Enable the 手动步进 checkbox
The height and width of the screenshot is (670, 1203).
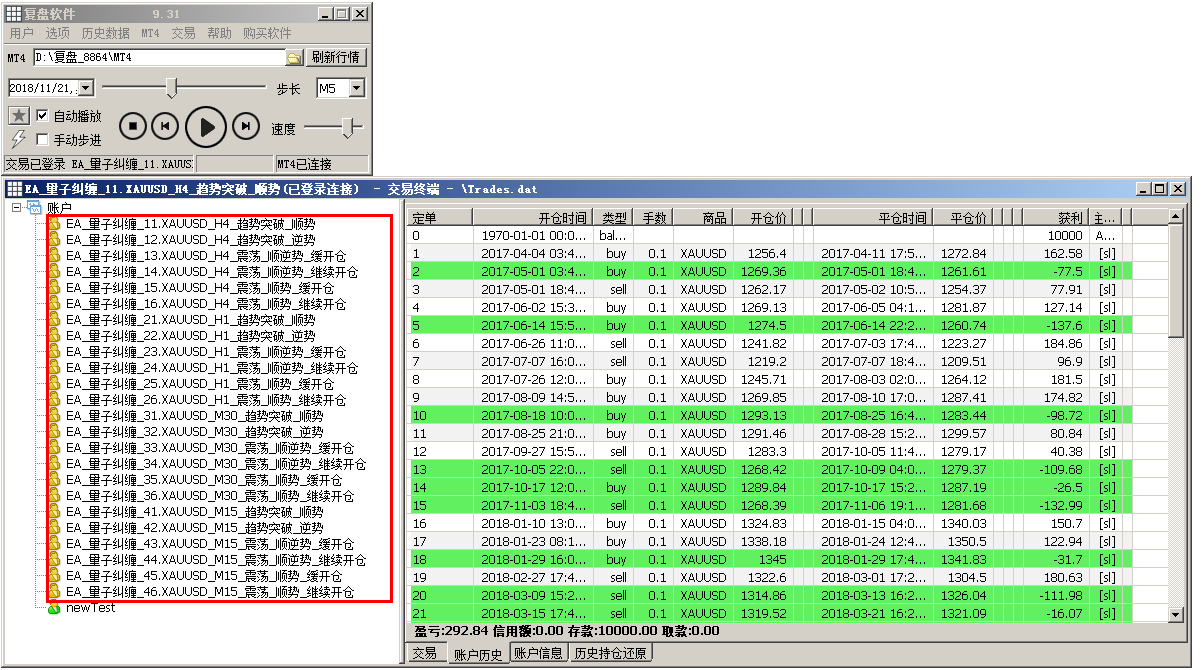(42, 140)
